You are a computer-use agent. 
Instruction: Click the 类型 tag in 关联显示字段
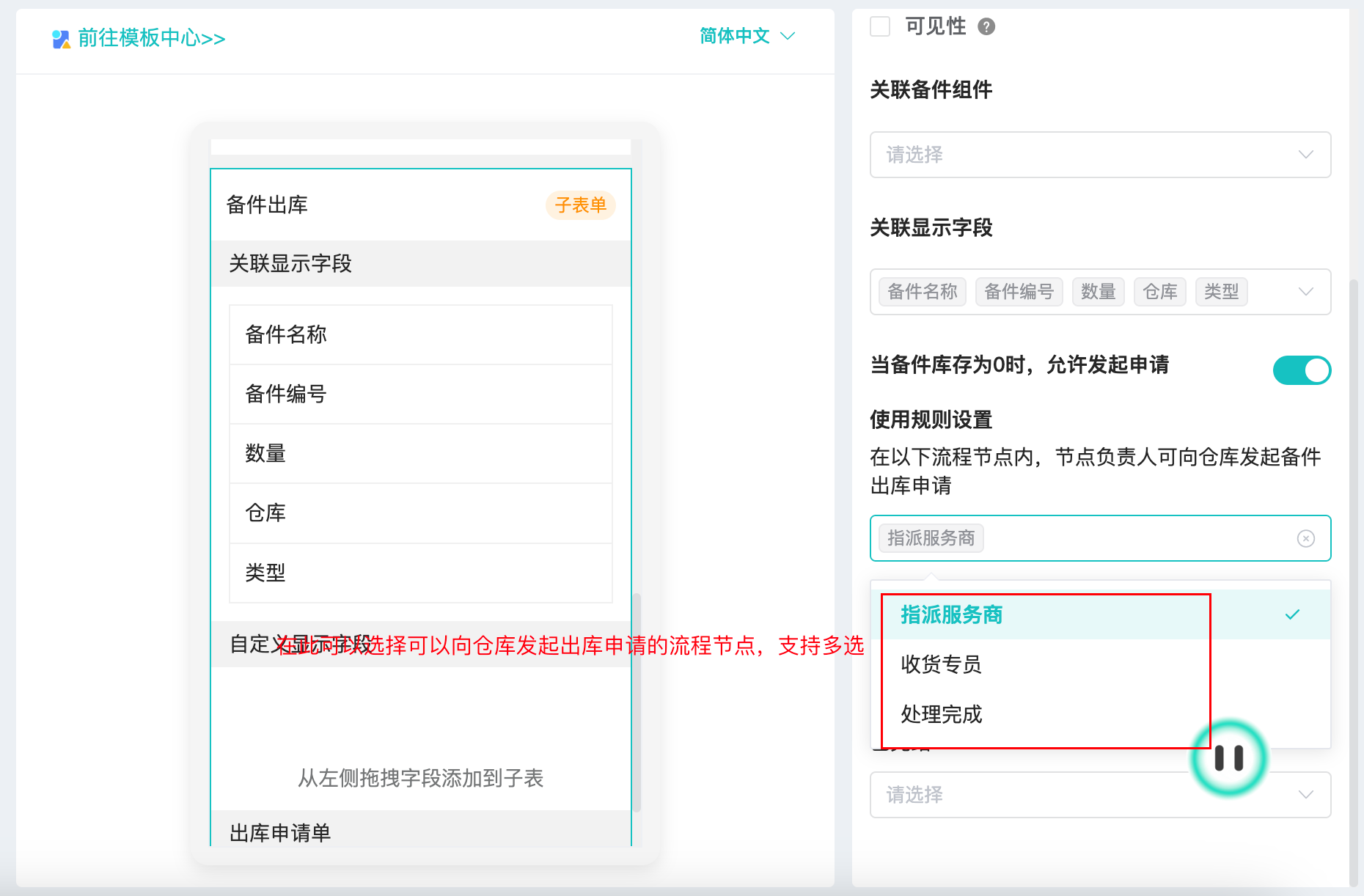1221,292
